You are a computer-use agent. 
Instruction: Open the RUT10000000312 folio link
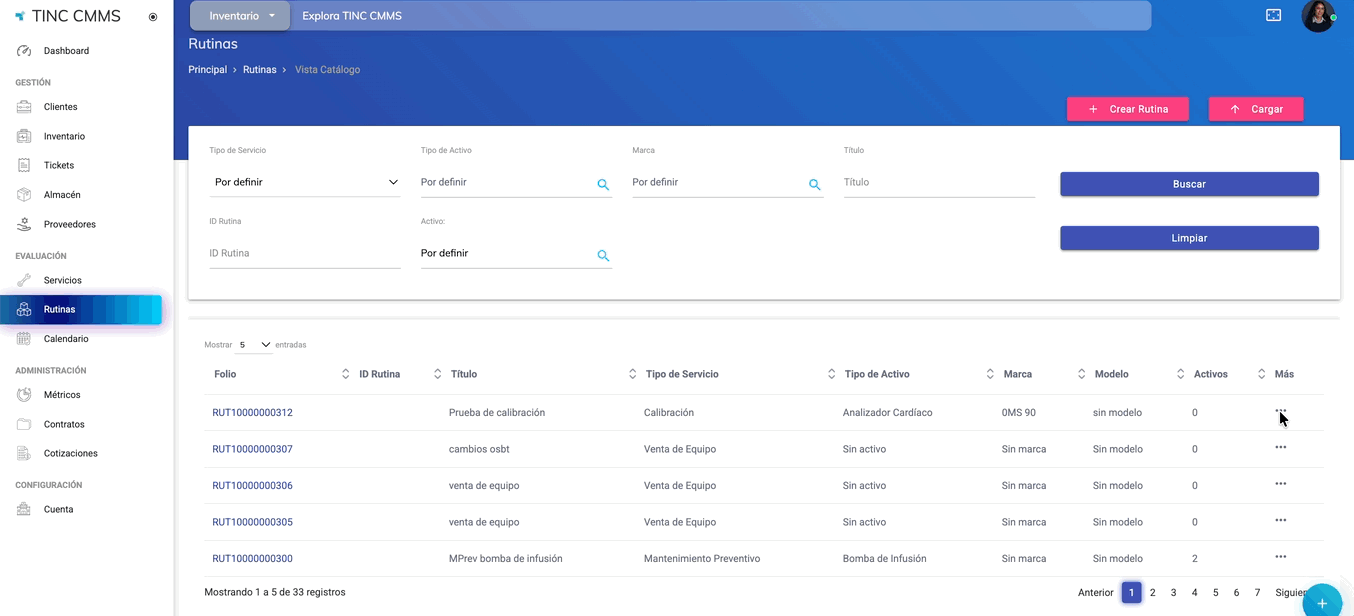(252, 413)
